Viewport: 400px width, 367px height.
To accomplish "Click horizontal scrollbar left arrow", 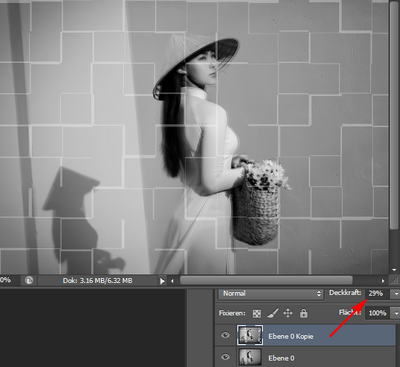I will [172, 281].
